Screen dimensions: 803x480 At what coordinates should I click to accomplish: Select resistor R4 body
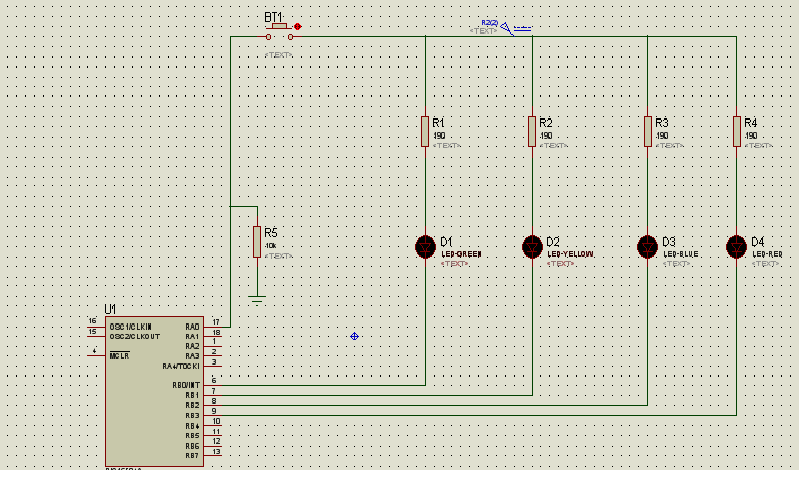pos(736,132)
